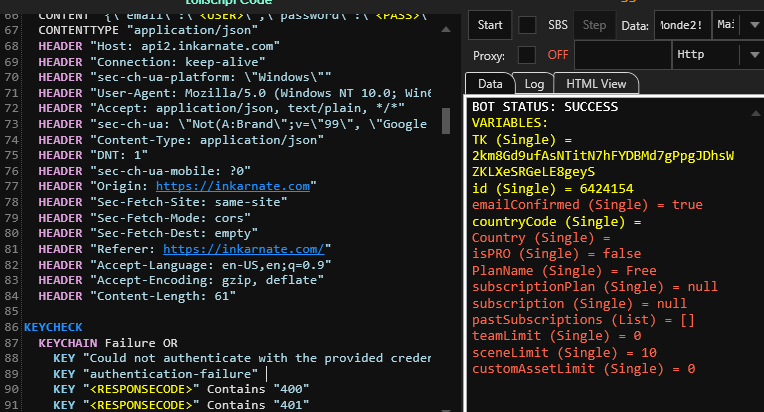The width and height of the screenshot is (764, 412).
Task: Click the DNT: 1 header line
Action: pyautogui.click(x=93, y=155)
